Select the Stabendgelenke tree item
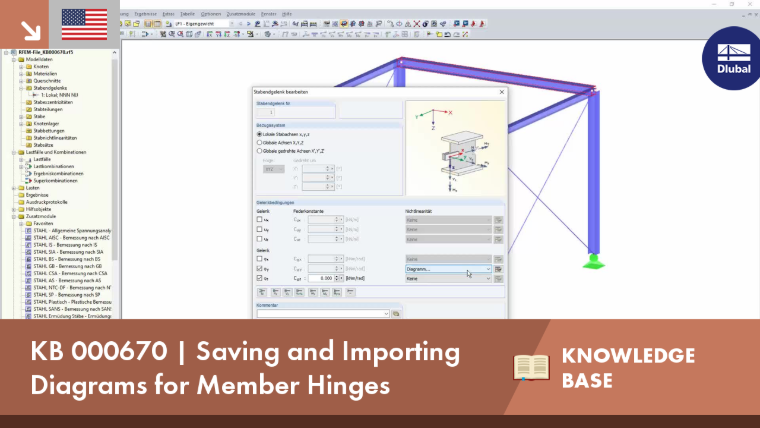760x428 pixels. [50, 88]
